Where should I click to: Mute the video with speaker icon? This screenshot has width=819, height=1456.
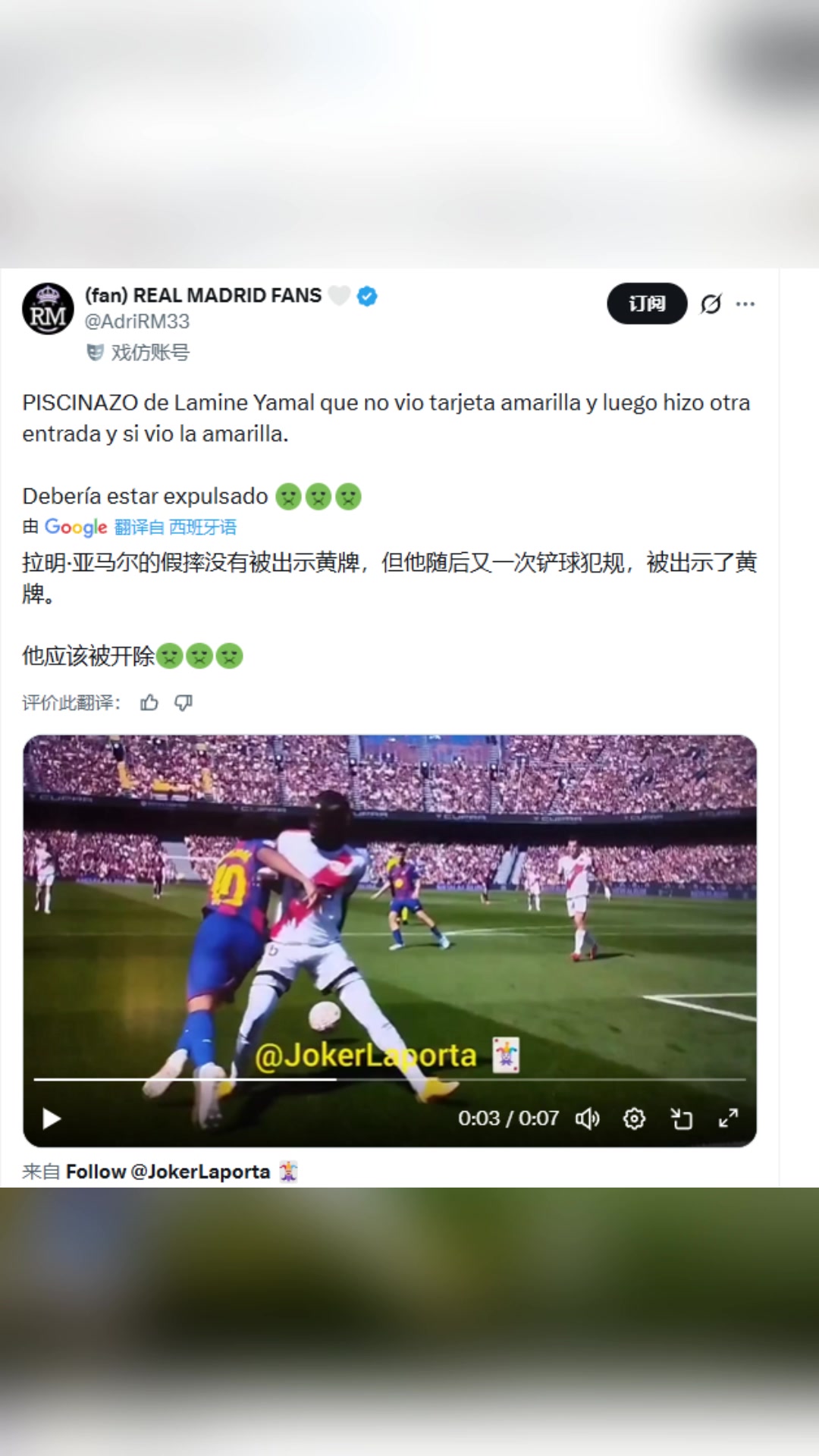click(588, 1119)
